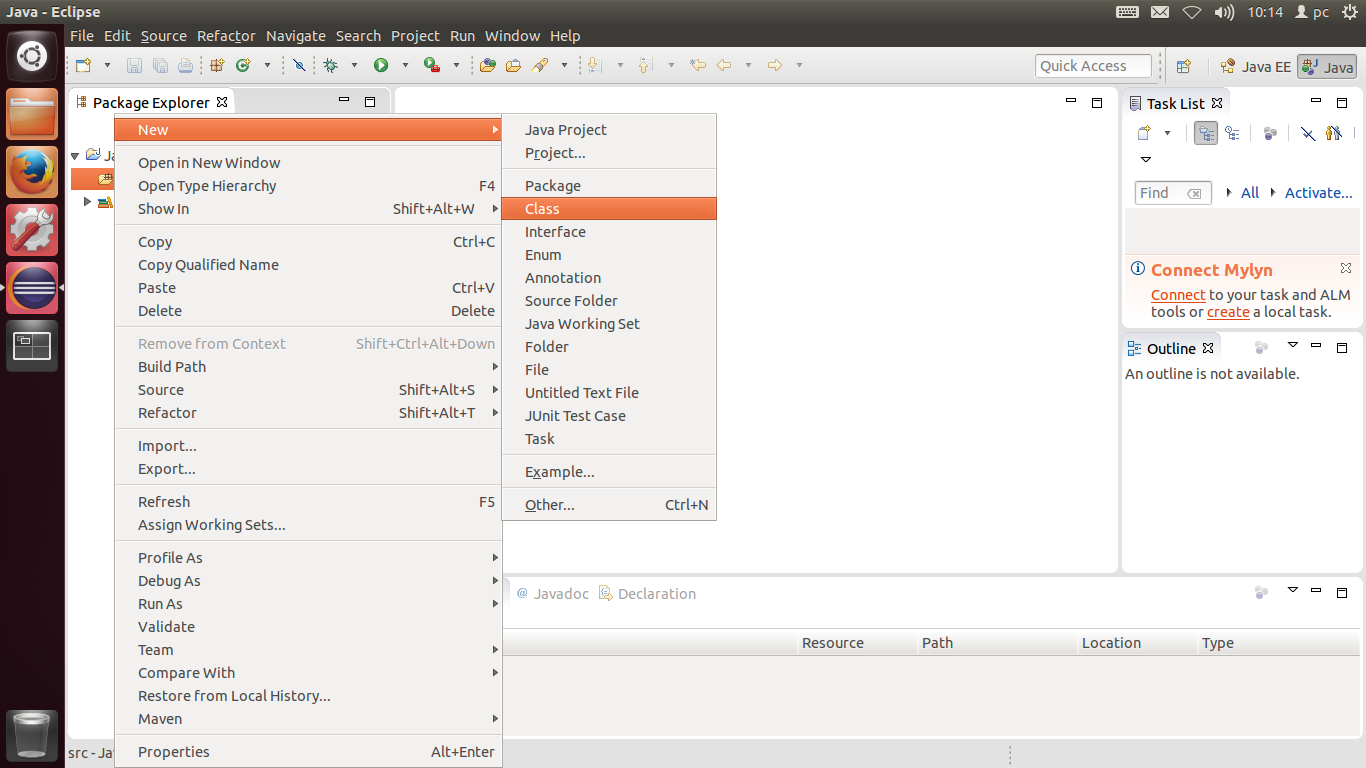Viewport: 1366px width, 768px height.
Task: Choose Package from the New submenu
Action: [x=609, y=186]
